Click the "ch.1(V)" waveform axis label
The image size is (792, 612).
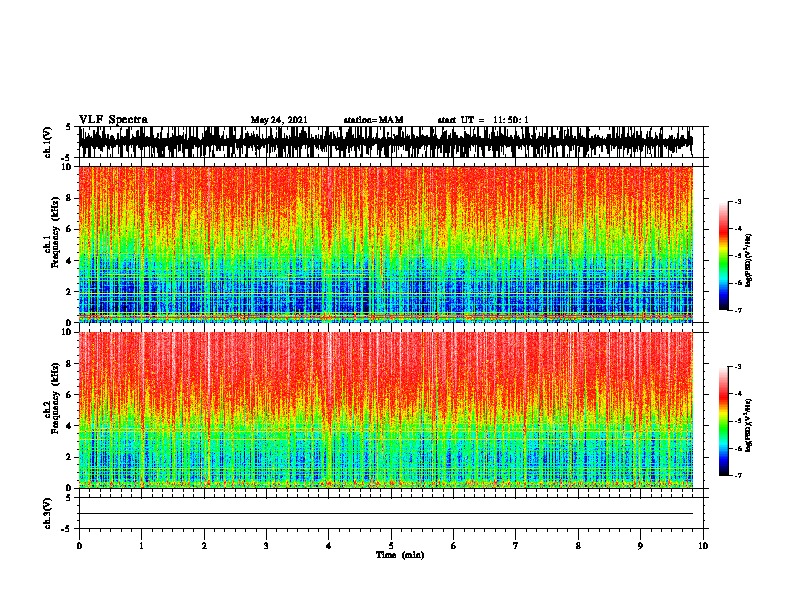48,142
